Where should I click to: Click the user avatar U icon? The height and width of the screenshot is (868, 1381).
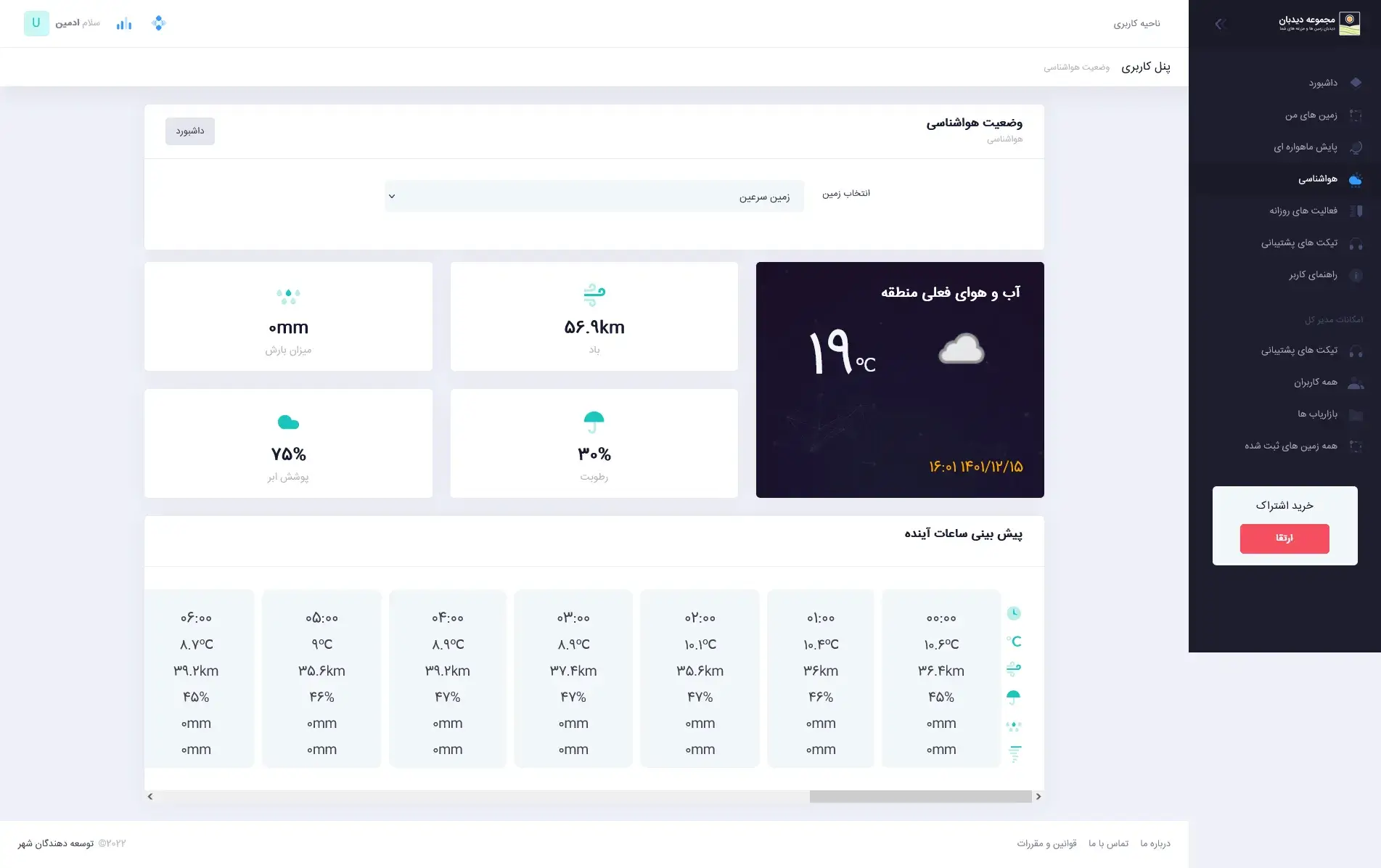point(36,23)
